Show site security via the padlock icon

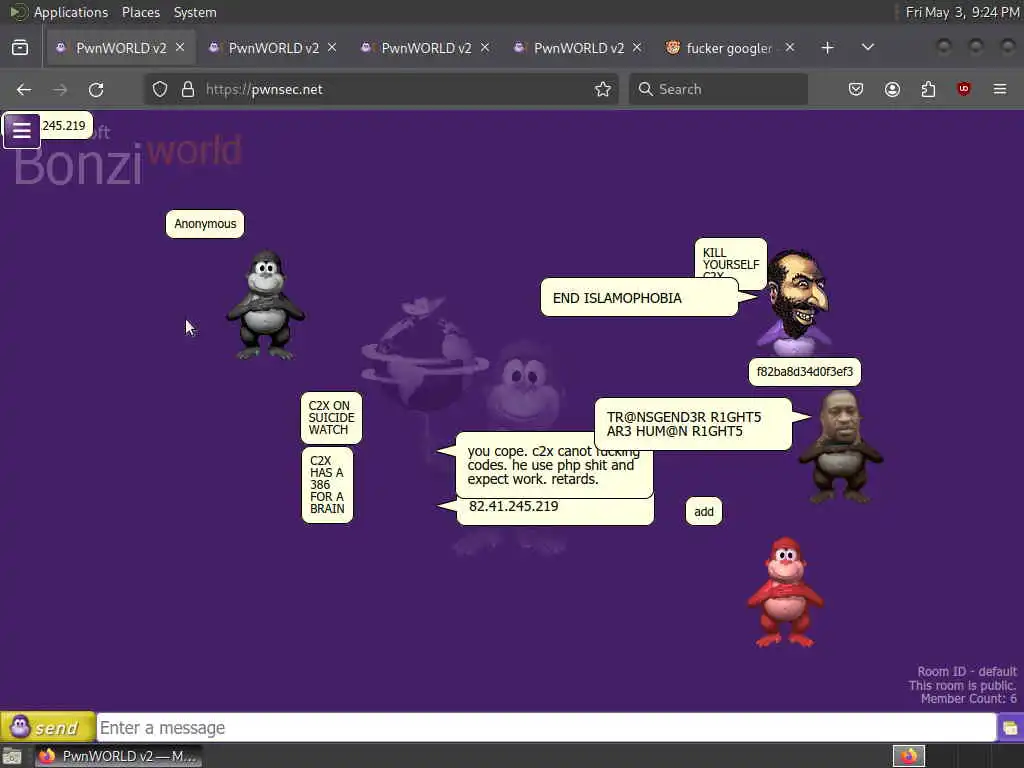click(x=188, y=89)
